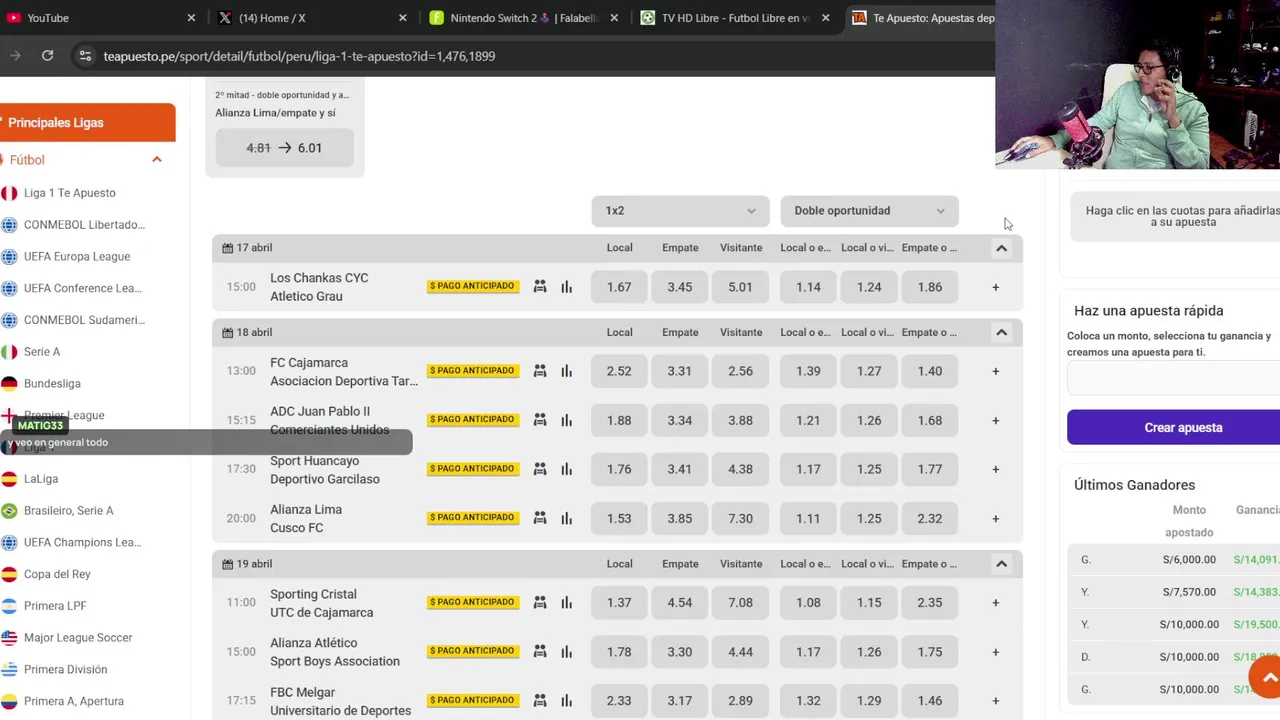Image resolution: width=1280 pixels, height=720 pixels.
Task: Click the Peru flag icon beside Liga 1 Te Apuesto
Action: [x=9, y=193]
